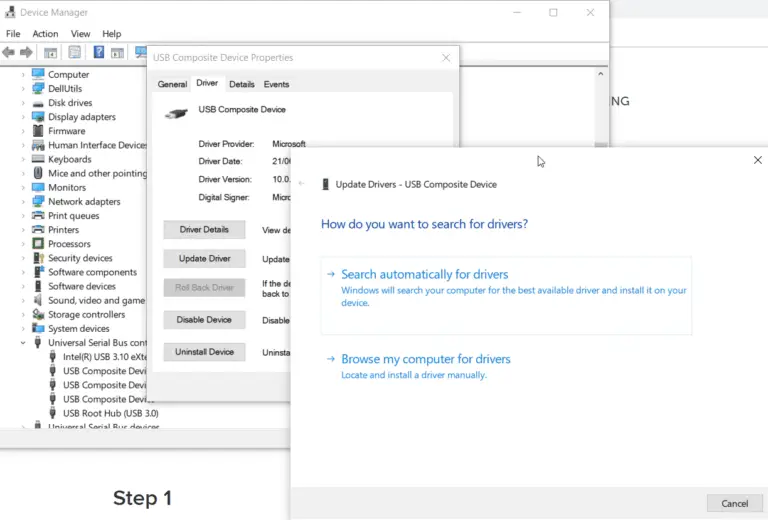Select the "Monitors" row label
The width and height of the screenshot is (768, 520).
[67, 188]
